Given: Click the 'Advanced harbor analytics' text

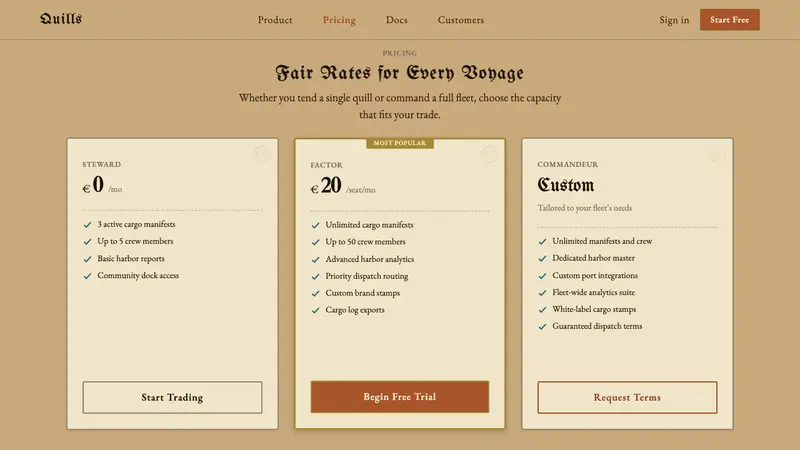Looking at the screenshot, I should click(x=370, y=259).
